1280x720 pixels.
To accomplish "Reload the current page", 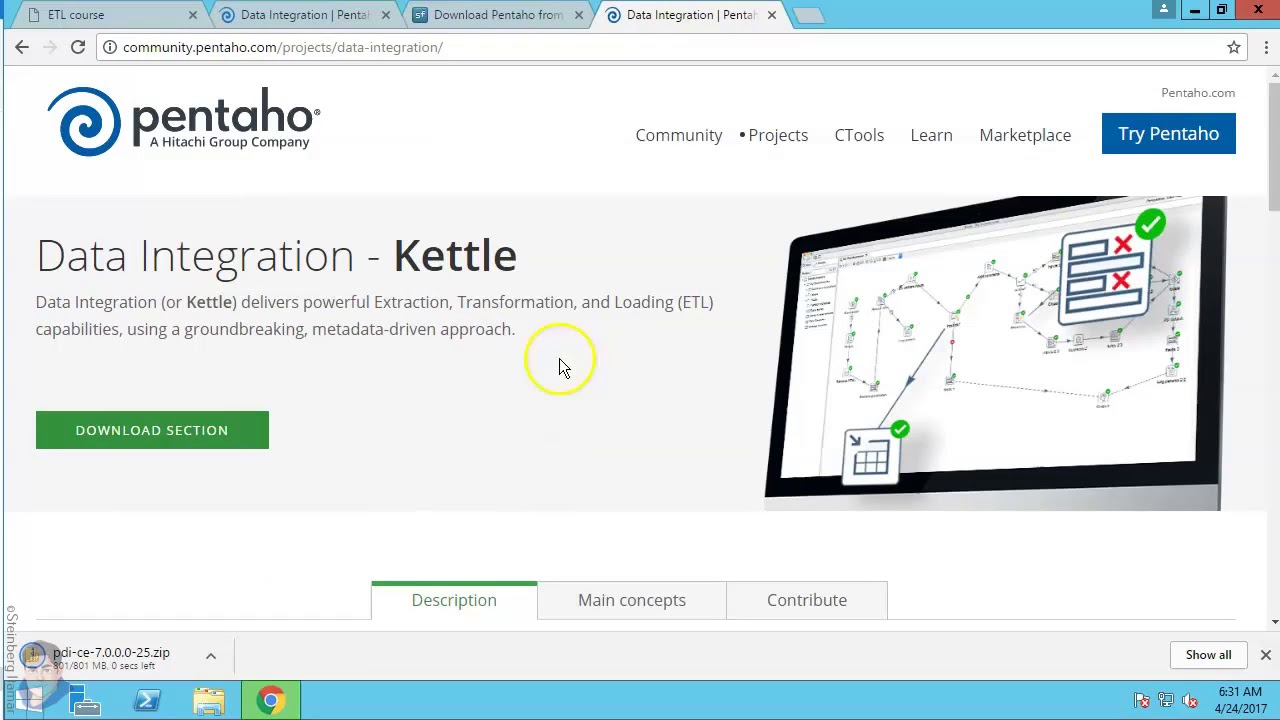I will click(x=77, y=47).
